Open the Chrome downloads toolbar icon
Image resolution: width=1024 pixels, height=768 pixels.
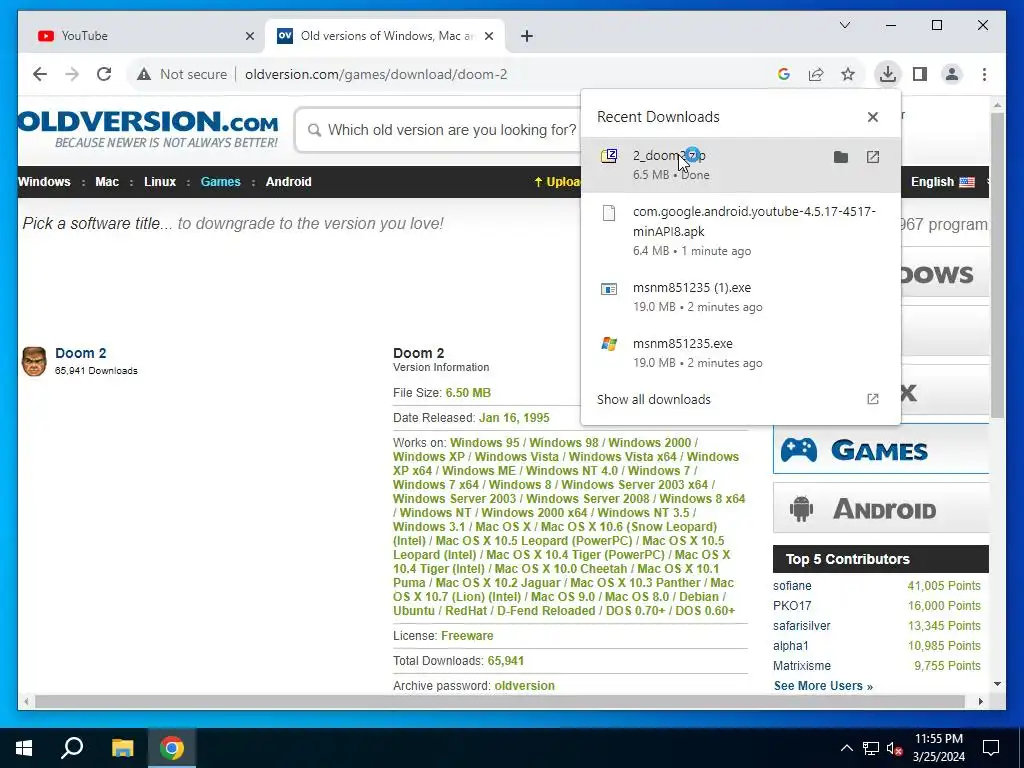tap(888, 74)
